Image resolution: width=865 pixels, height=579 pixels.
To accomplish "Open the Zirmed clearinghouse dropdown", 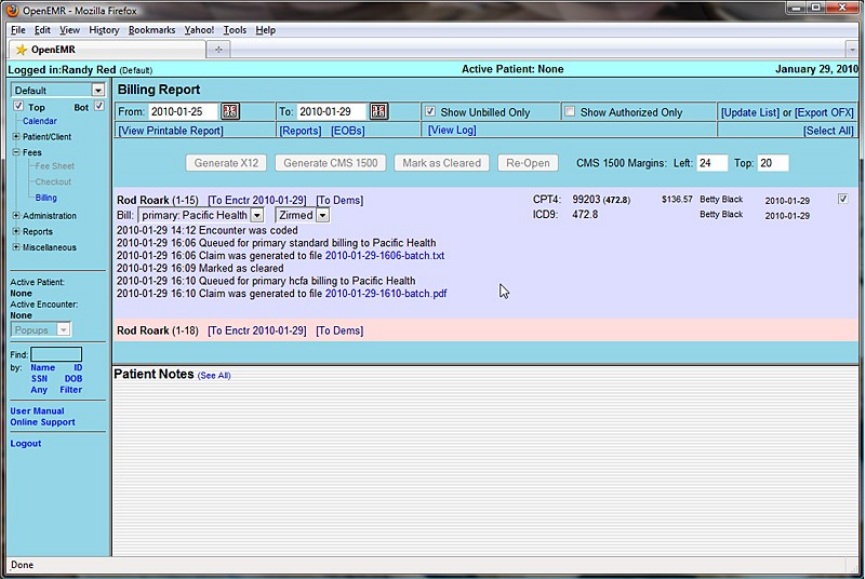I will click(x=303, y=215).
